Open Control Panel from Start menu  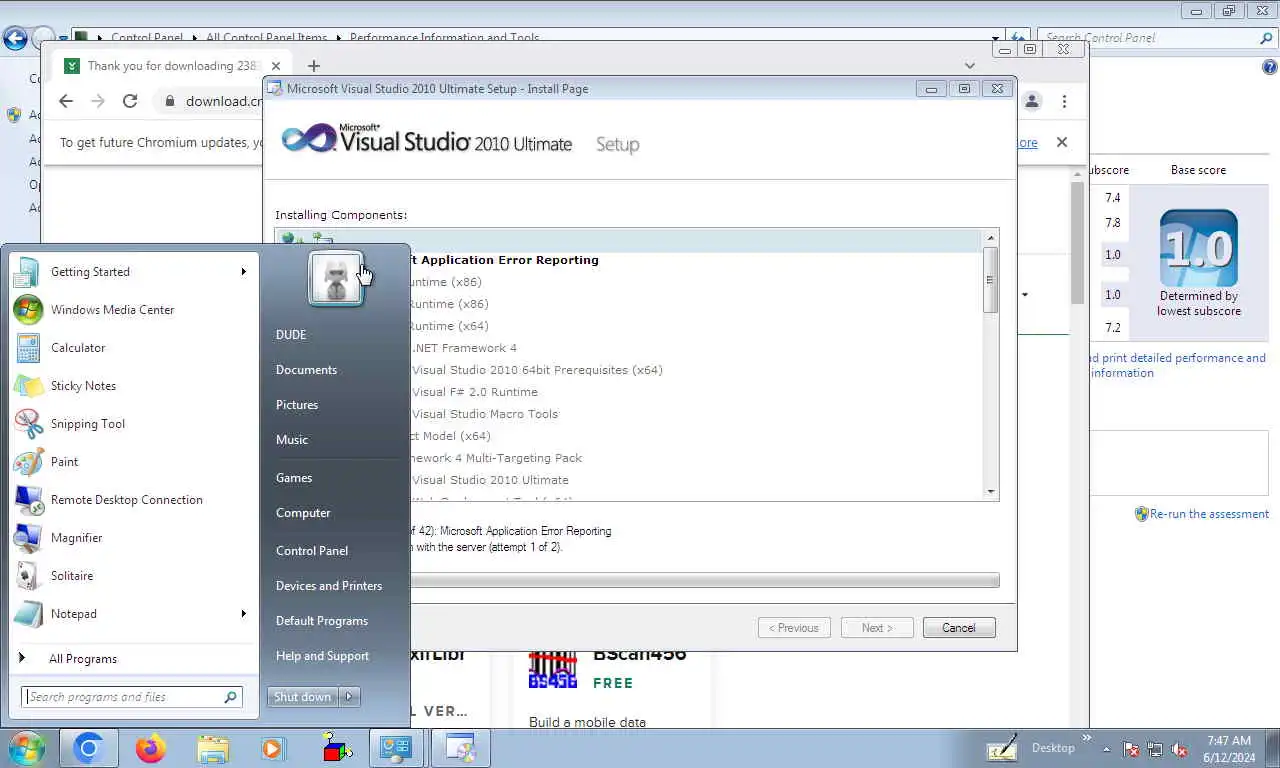[x=312, y=551]
